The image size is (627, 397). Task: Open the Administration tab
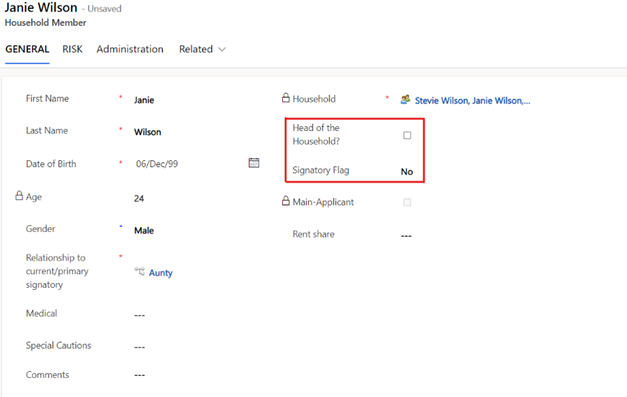(130, 49)
